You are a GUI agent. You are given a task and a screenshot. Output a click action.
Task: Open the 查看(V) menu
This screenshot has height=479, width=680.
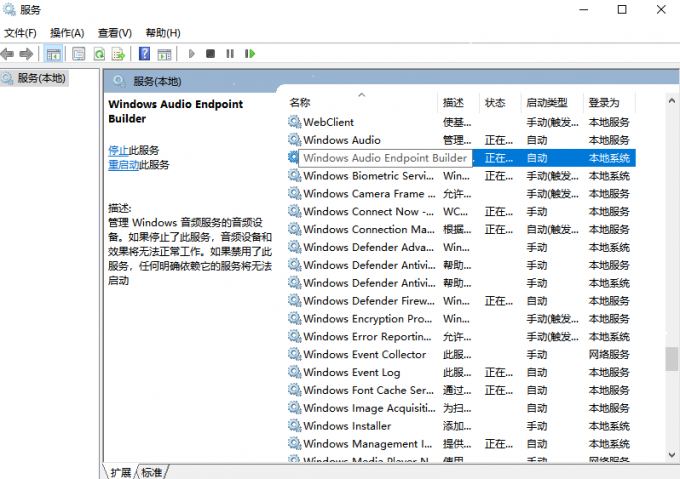point(114,33)
